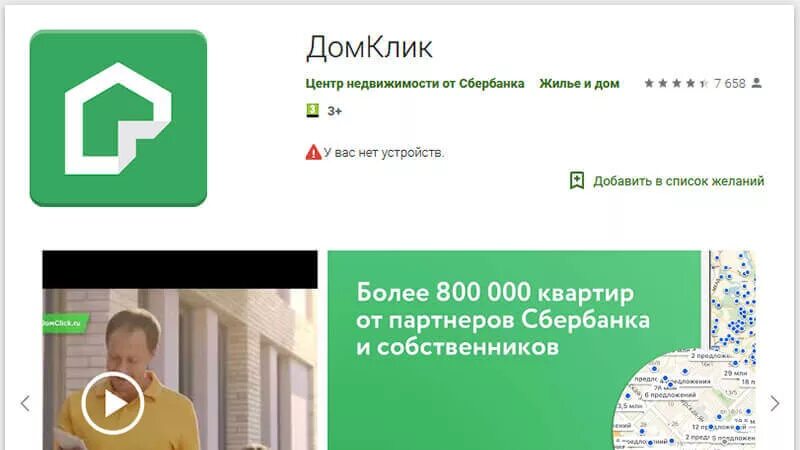This screenshot has height=450, width=800.
Task: Click the 7 658 ratings count
Action: 730,83
